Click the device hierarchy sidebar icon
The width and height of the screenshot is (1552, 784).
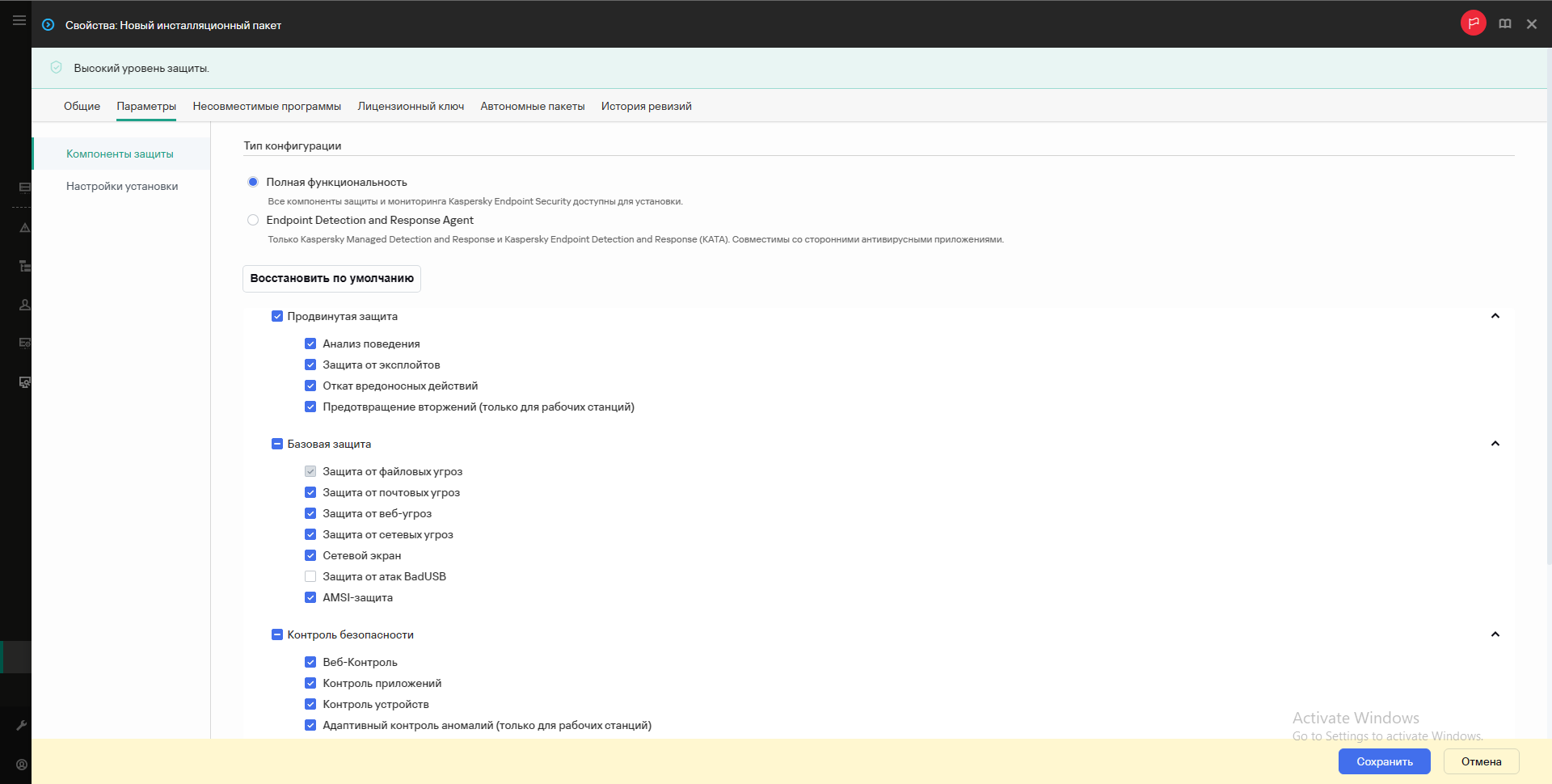24,266
